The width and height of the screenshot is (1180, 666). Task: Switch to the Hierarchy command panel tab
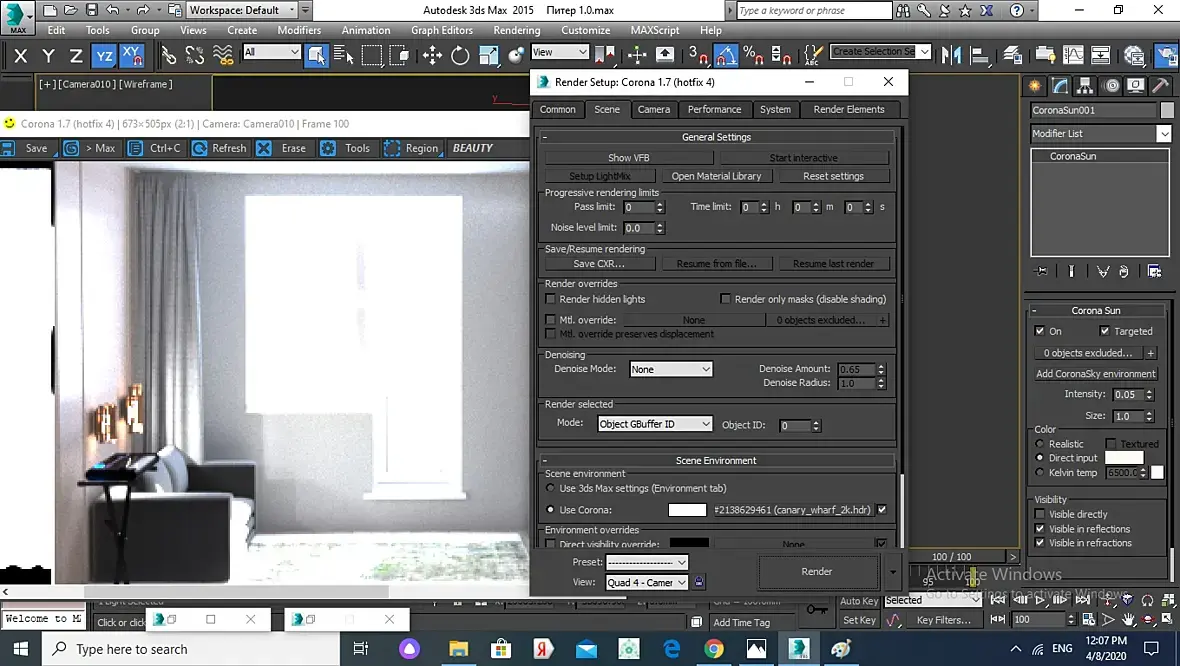[x=1084, y=86]
